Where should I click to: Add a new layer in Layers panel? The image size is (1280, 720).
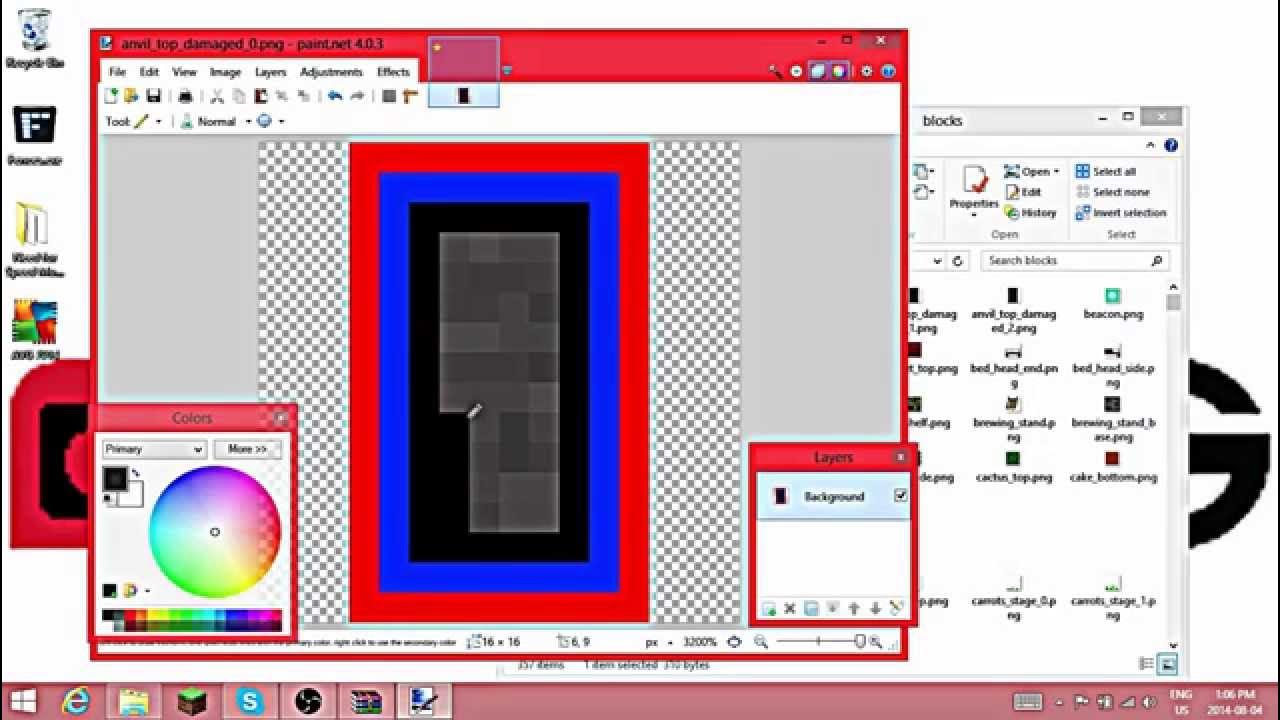click(769, 608)
